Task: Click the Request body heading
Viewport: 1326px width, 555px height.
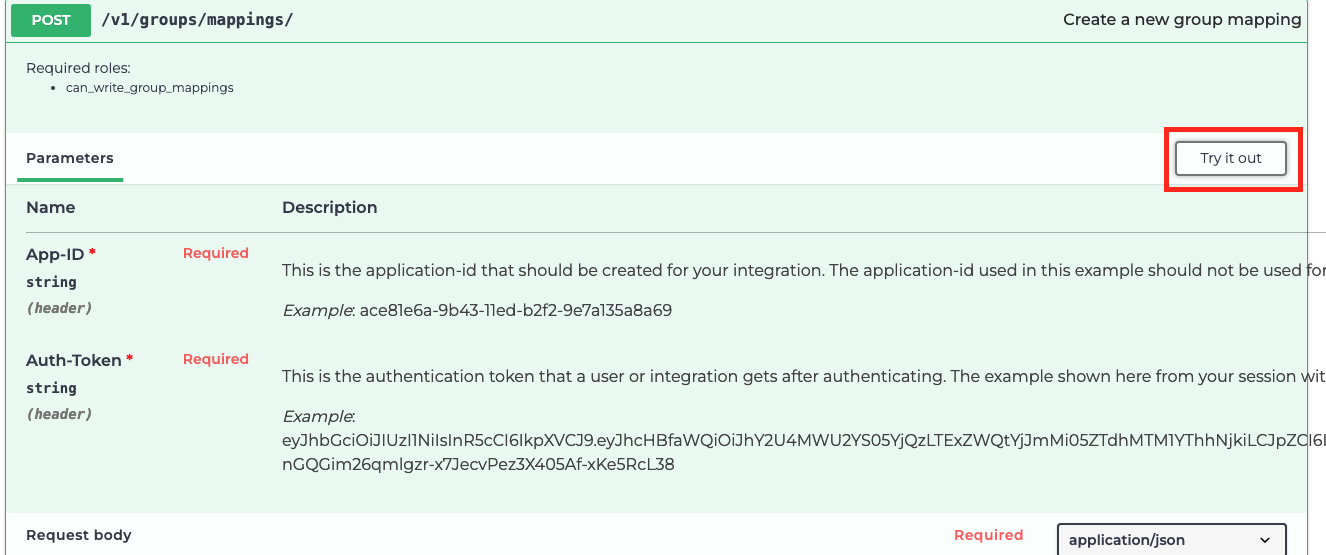Action: 78,536
